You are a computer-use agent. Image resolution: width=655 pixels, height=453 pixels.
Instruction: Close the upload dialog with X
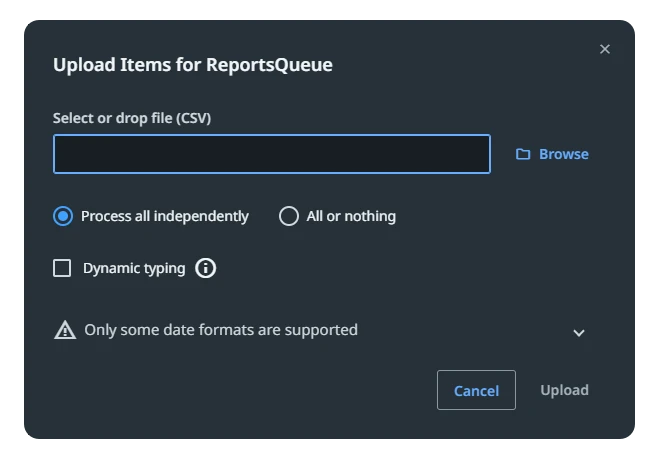tap(604, 49)
